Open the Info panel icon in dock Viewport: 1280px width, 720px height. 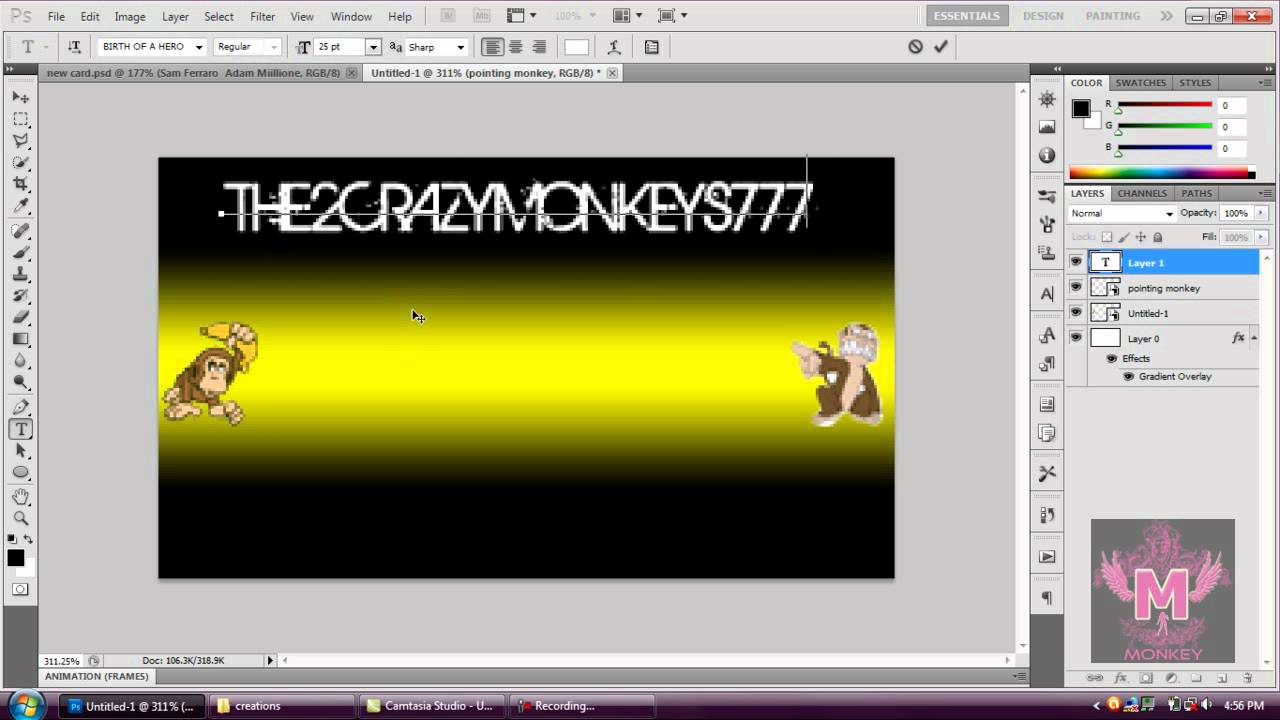click(1047, 155)
